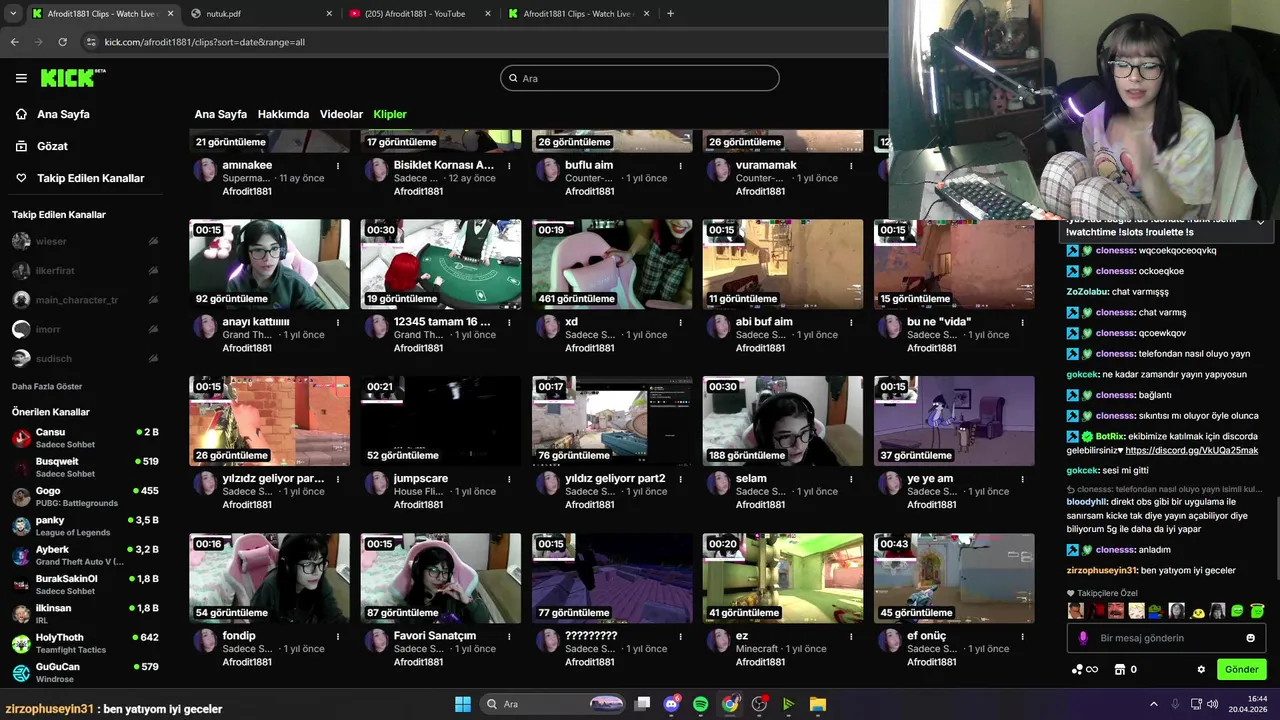Open the chat shop icon
1280x720 pixels.
click(1120, 669)
